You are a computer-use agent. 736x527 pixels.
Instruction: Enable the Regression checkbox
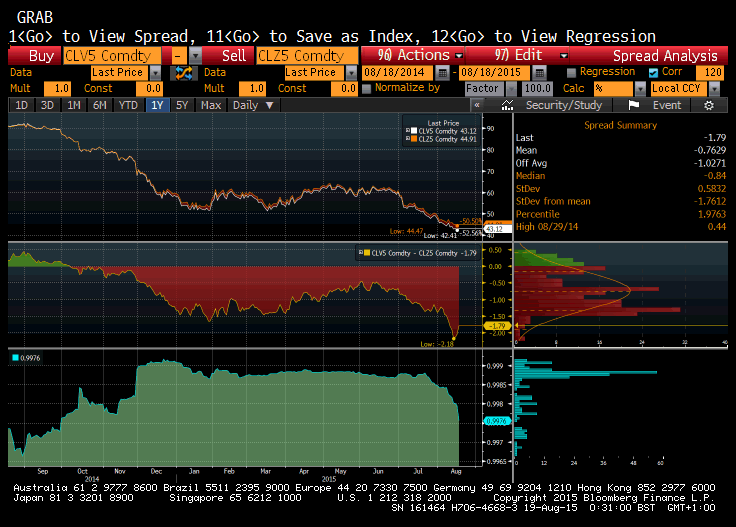[571, 72]
